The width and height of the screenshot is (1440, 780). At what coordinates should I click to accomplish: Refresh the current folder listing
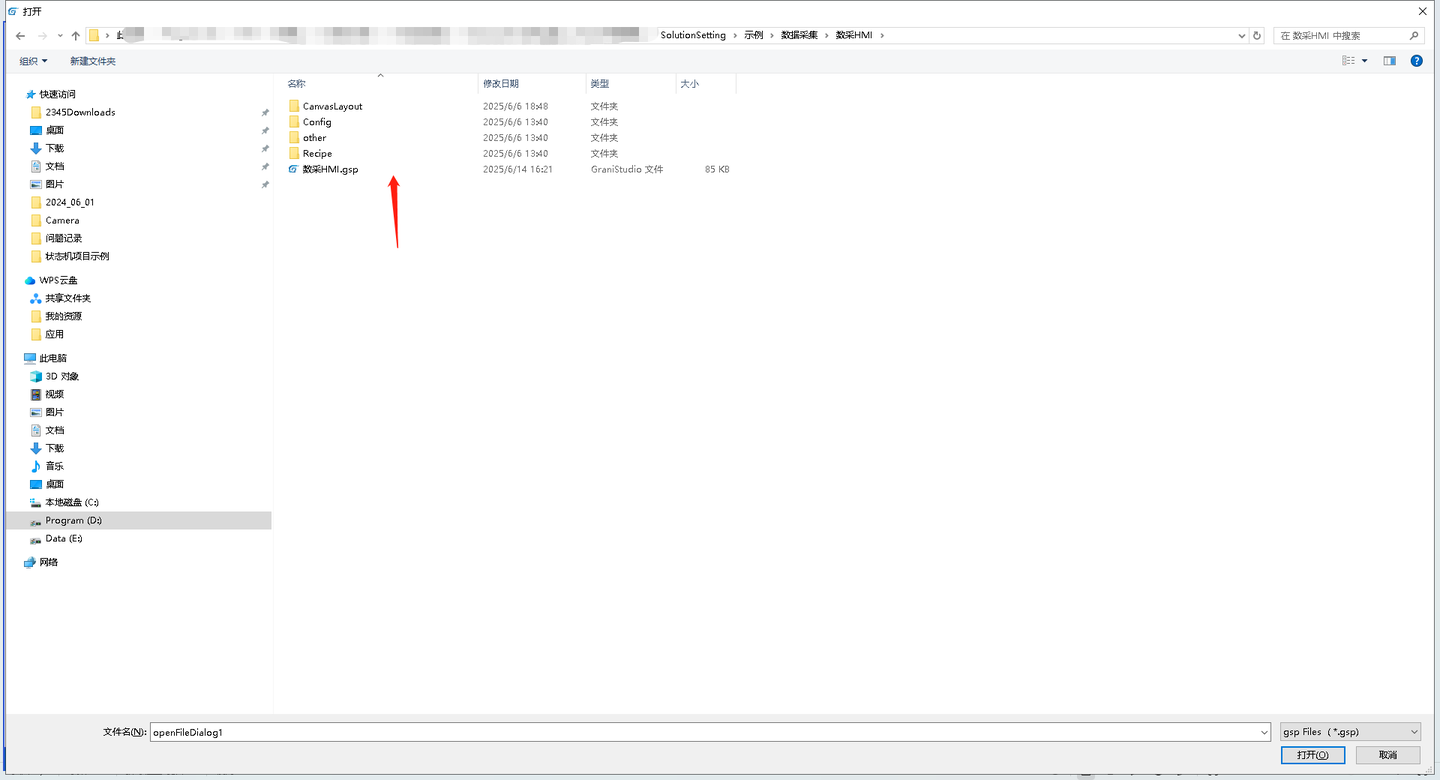point(1257,35)
